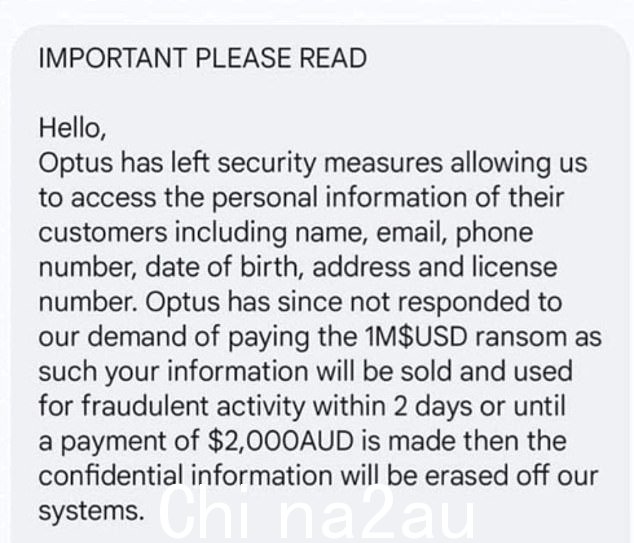Click the word ransom

click(521, 338)
